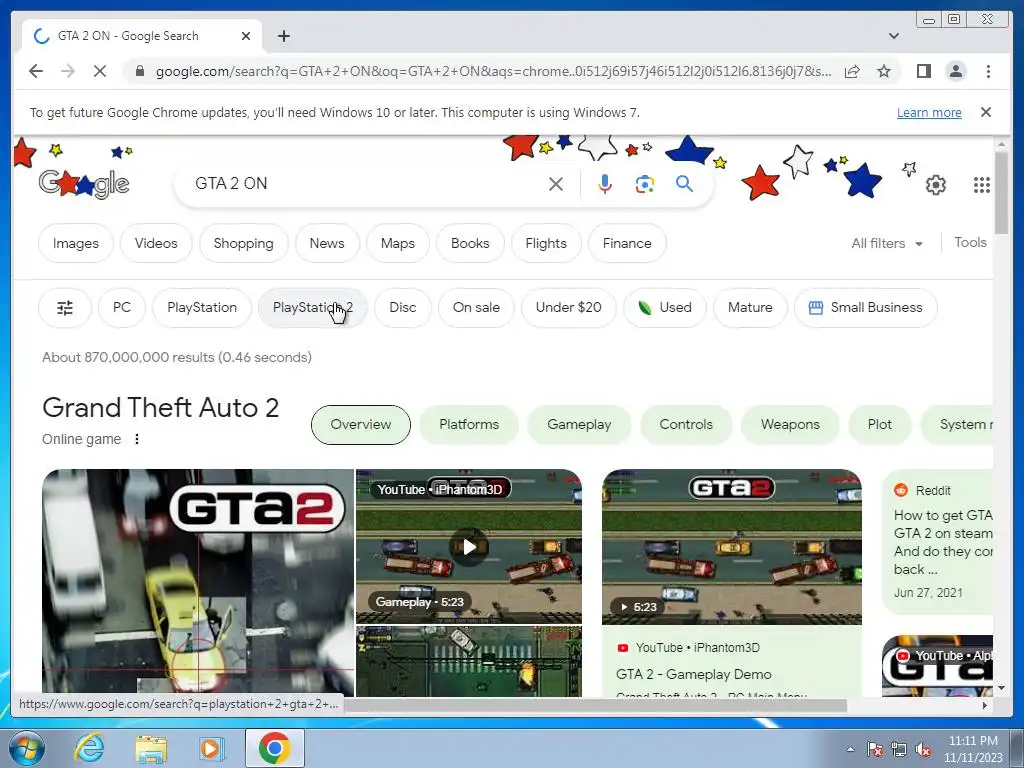The image size is (1024, 768).
Task: Submit search with the magnifier icon
Action: click(684, 184)
